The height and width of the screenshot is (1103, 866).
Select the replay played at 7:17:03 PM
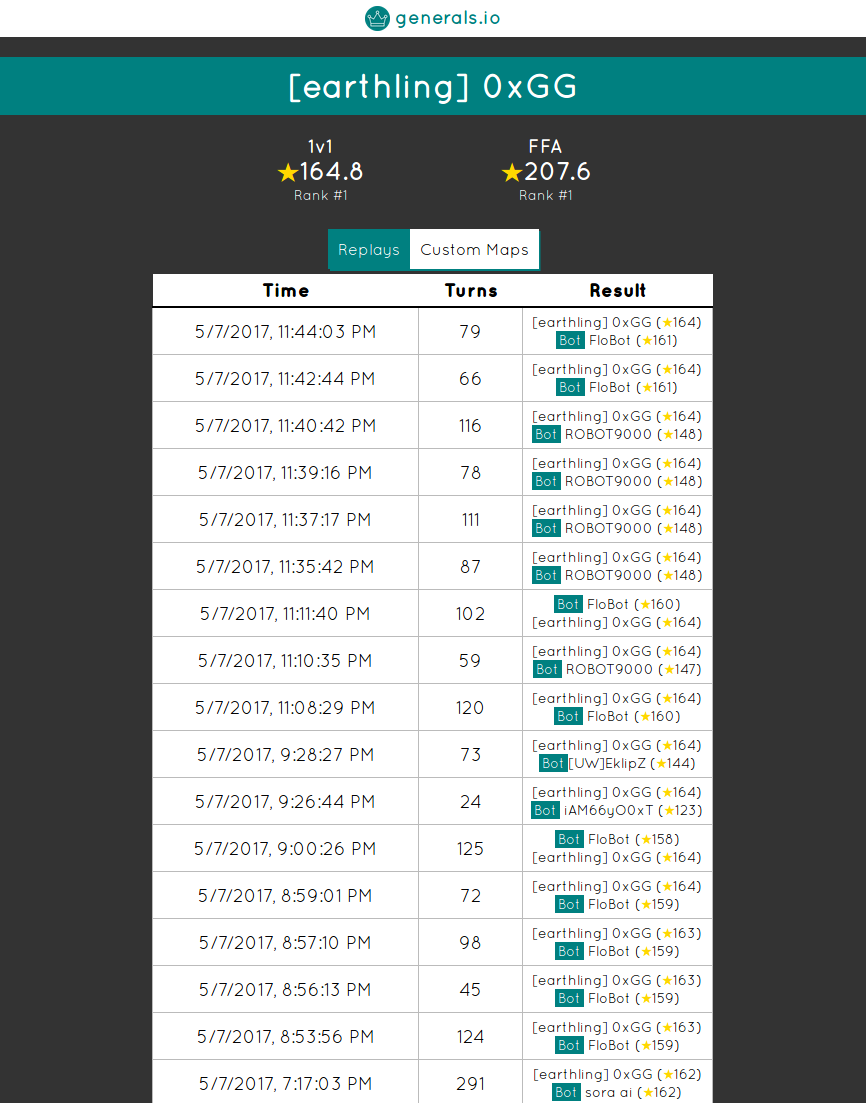[285, 1084]
